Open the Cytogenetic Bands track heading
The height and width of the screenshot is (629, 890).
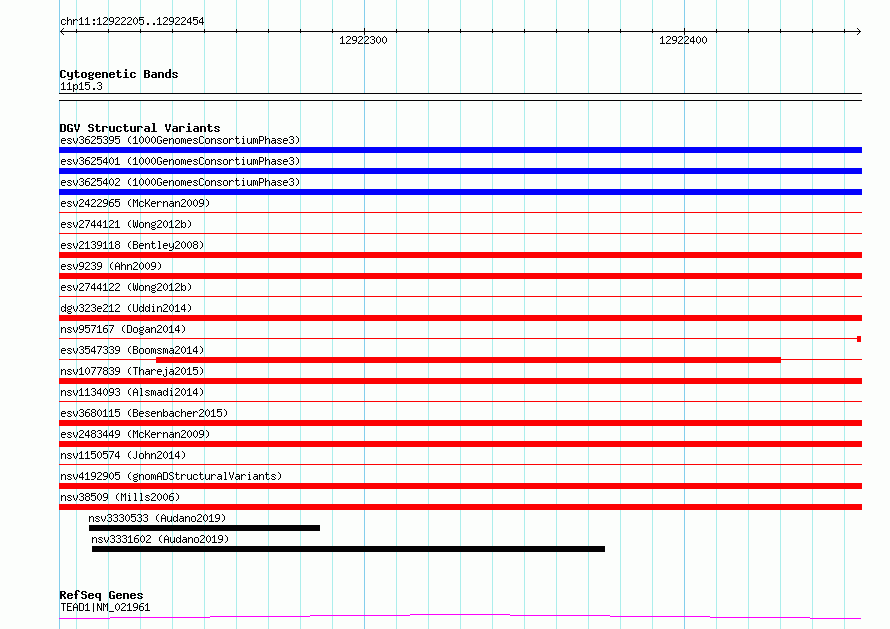(x=119, y=74)
